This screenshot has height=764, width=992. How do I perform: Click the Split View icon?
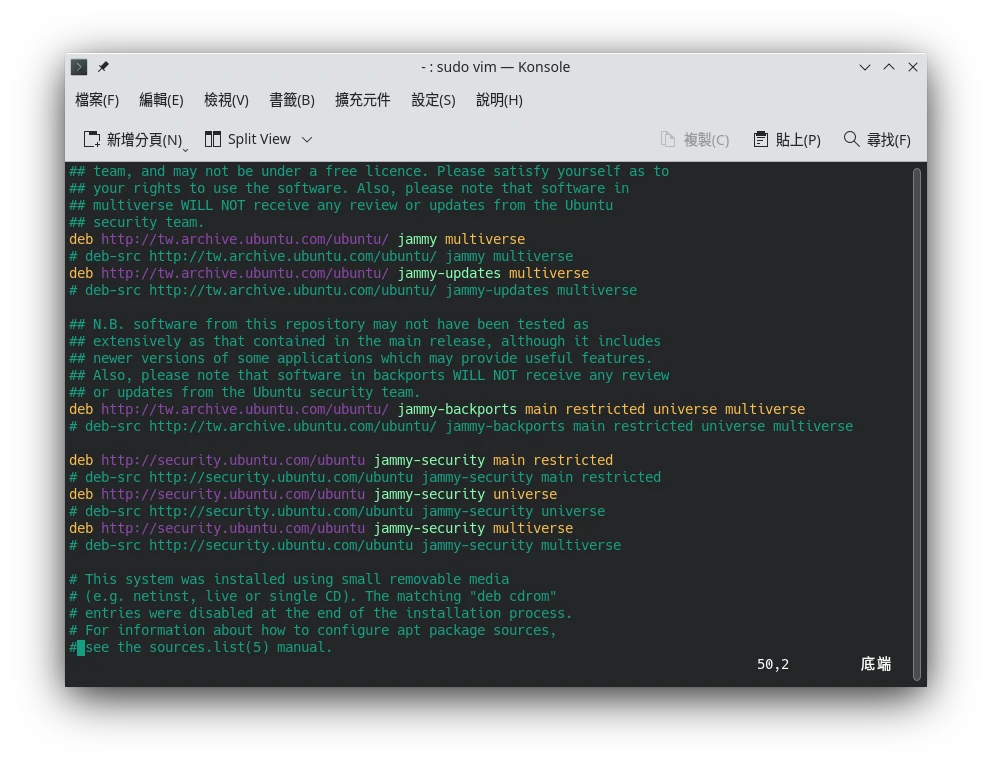pos(213,139)
